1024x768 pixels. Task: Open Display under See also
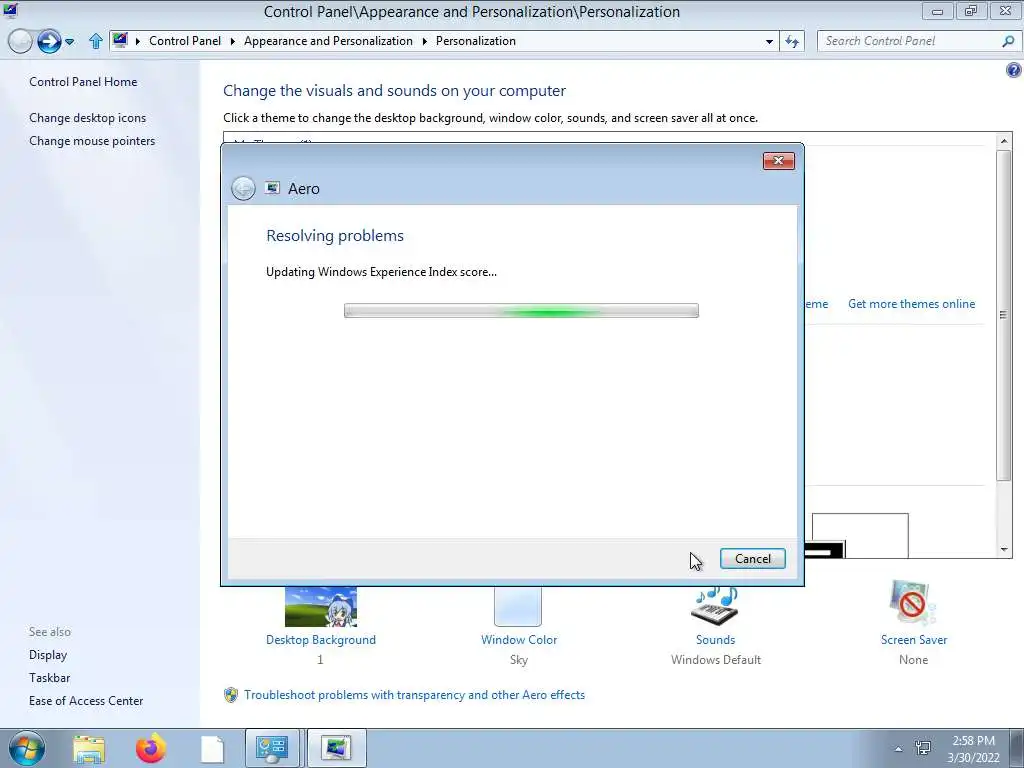pyautogui.click(x=48, y=655)
